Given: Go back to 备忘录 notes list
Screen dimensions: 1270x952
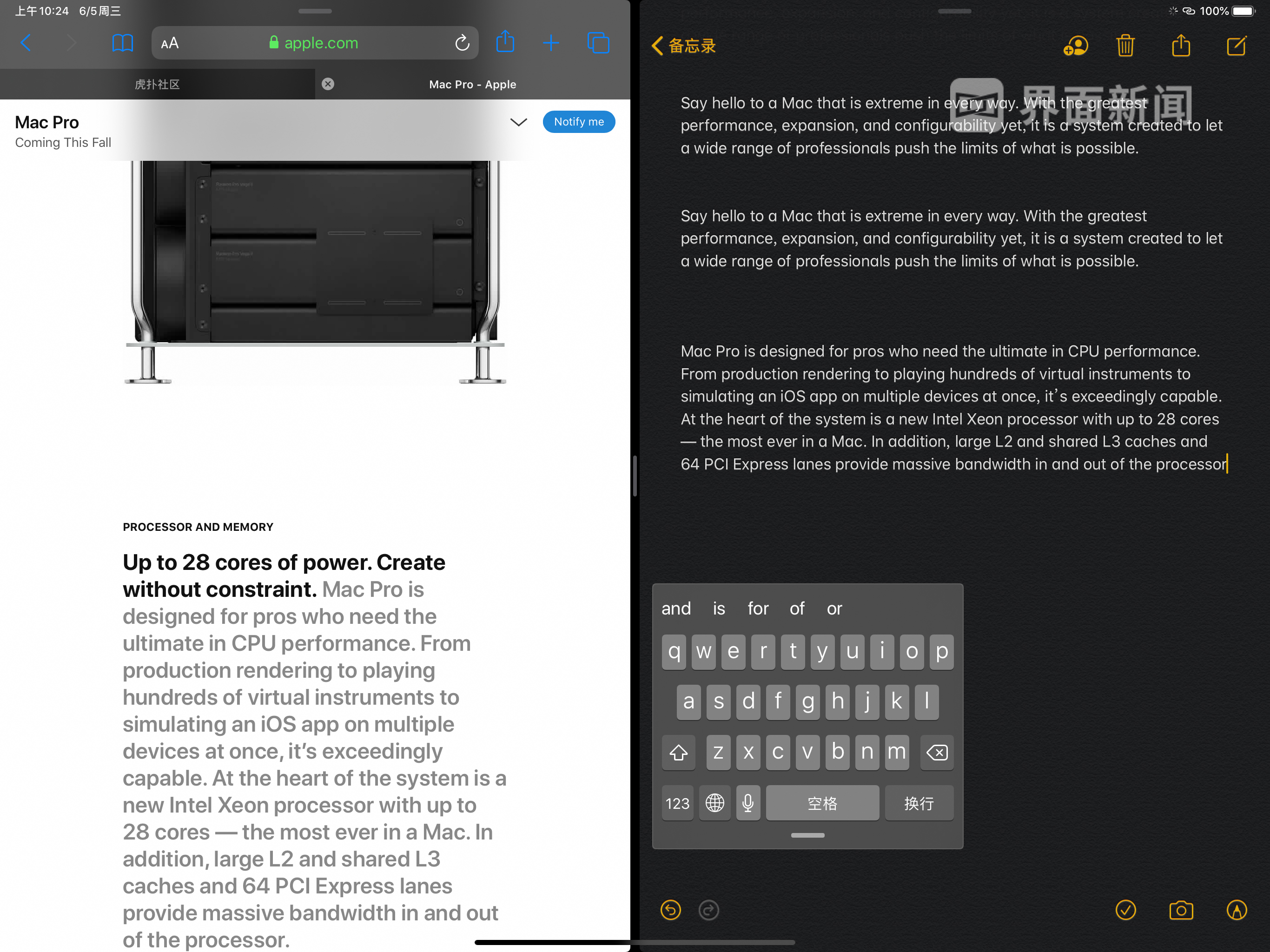Looking at the screenshot, I should coord(684,46).
